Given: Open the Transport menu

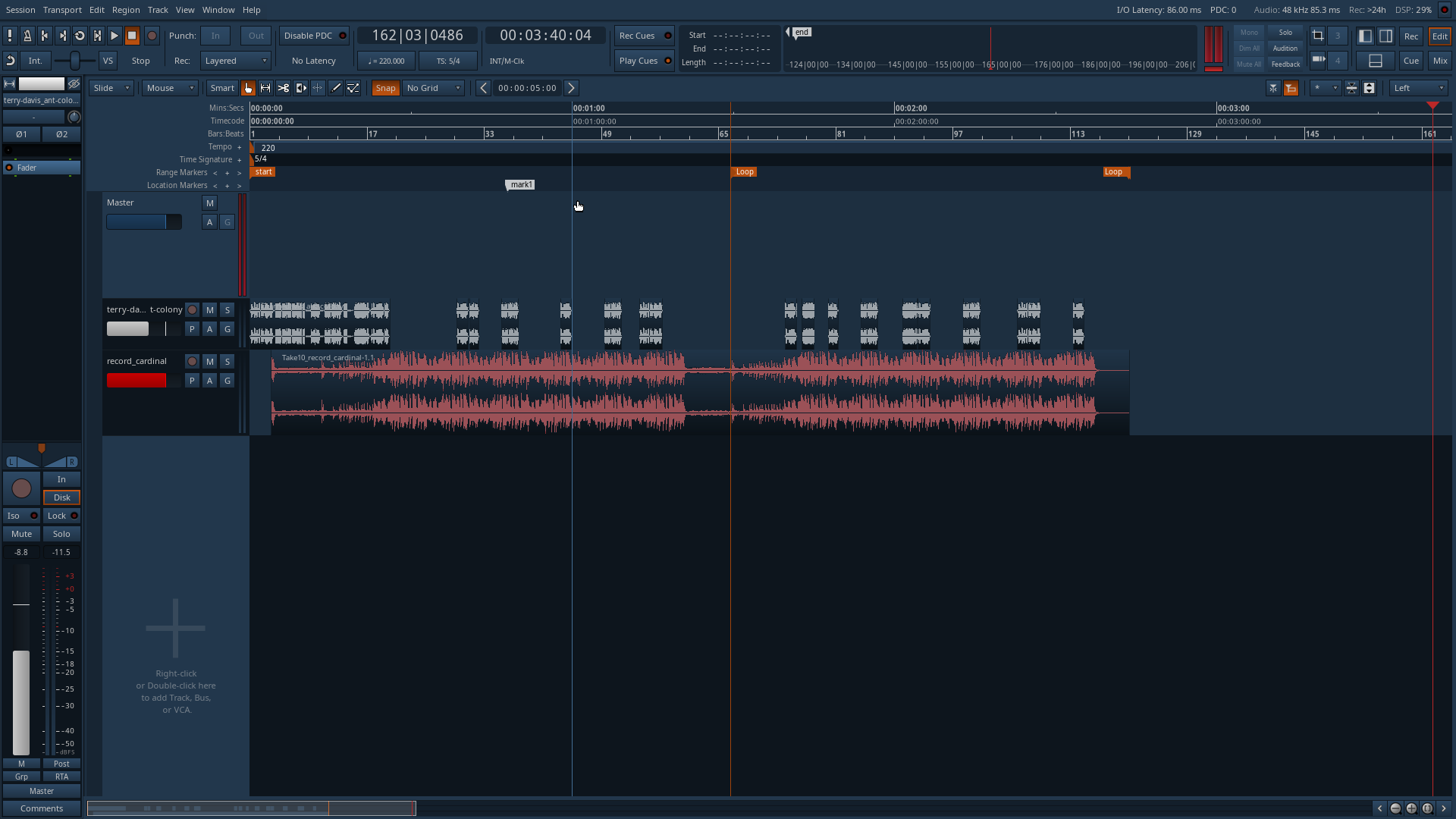Looking at the screenshot, I should pyautogui.click(x=62, y=10).
